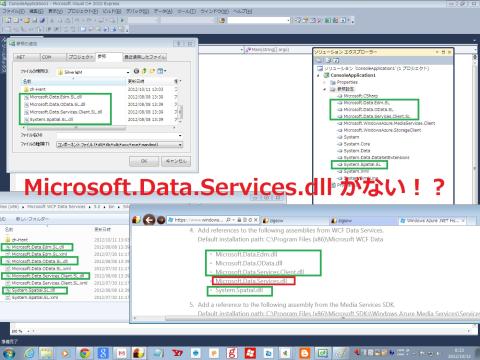Open the デバッグ menu
Image resolution: width=480 pixels, height=360 pixels.
137,11
